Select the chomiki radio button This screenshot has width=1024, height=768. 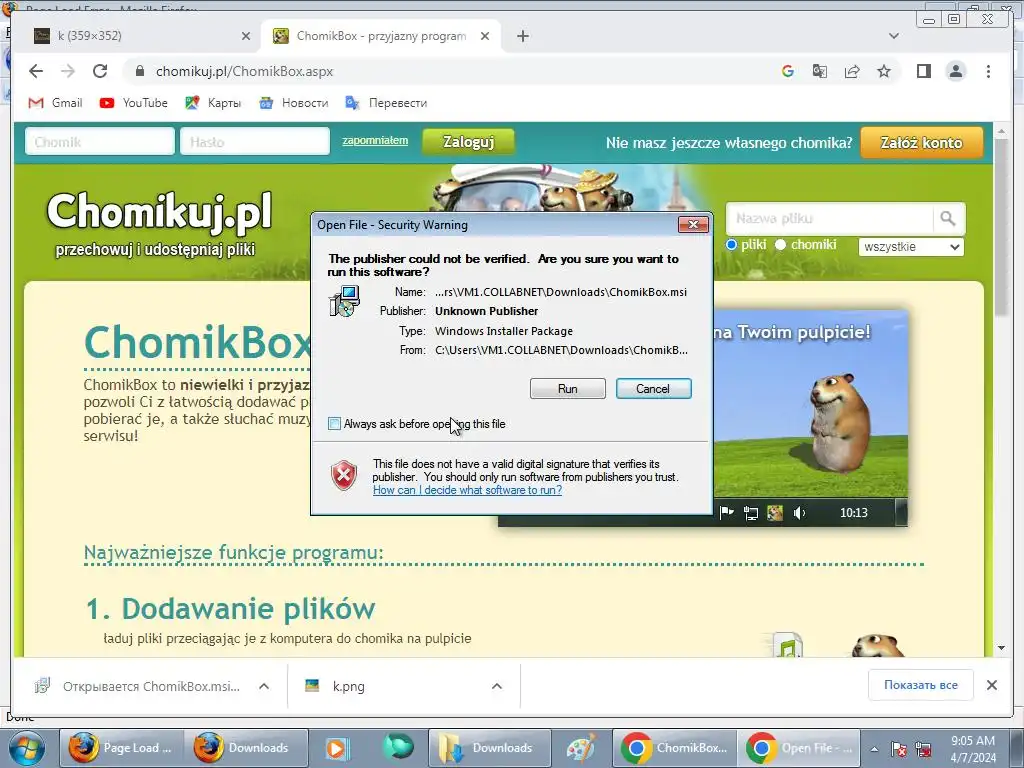pos(780,245)
